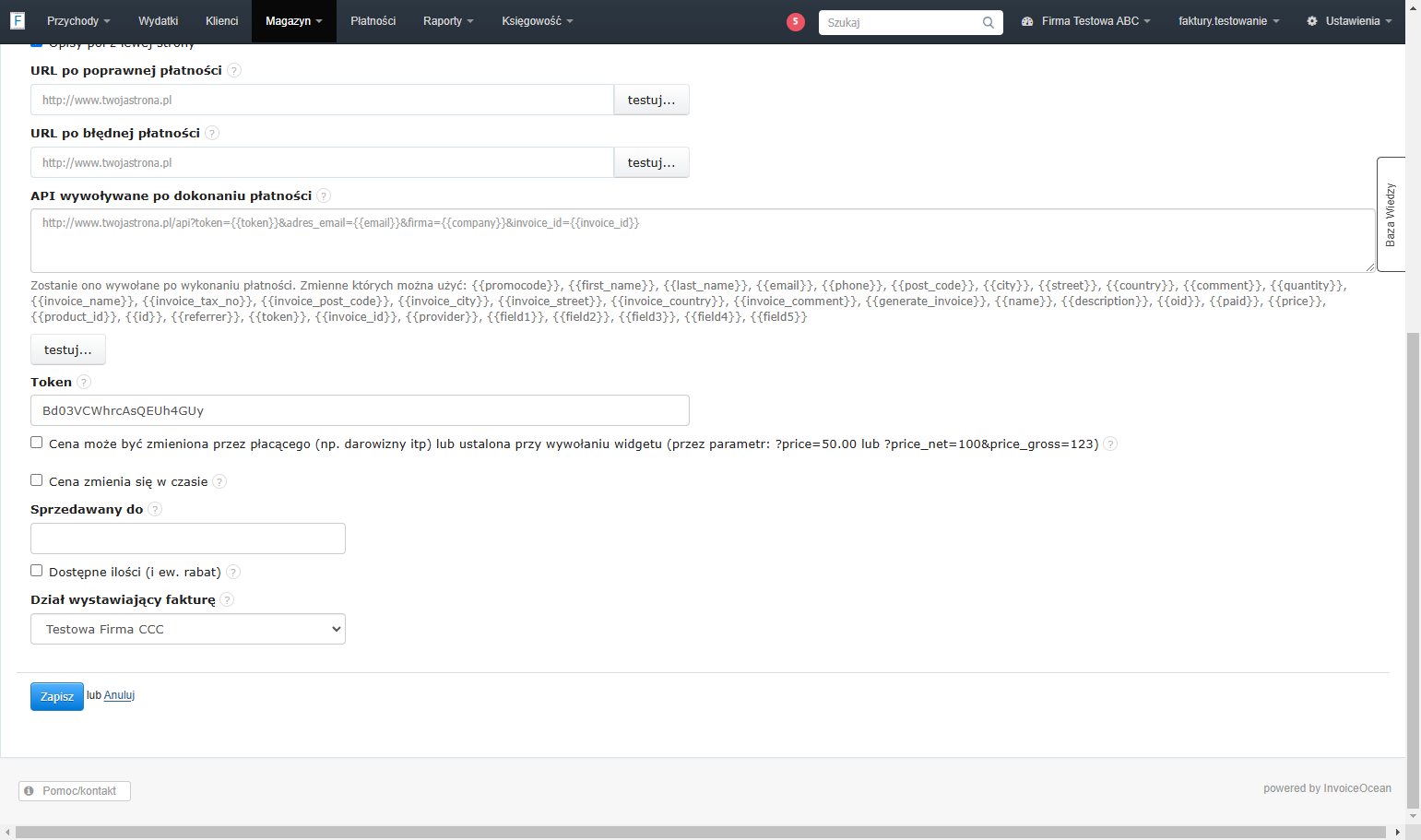Open the Księgowość dropdown menu
The image size is (1421, 840).
[x=538, y=21]
